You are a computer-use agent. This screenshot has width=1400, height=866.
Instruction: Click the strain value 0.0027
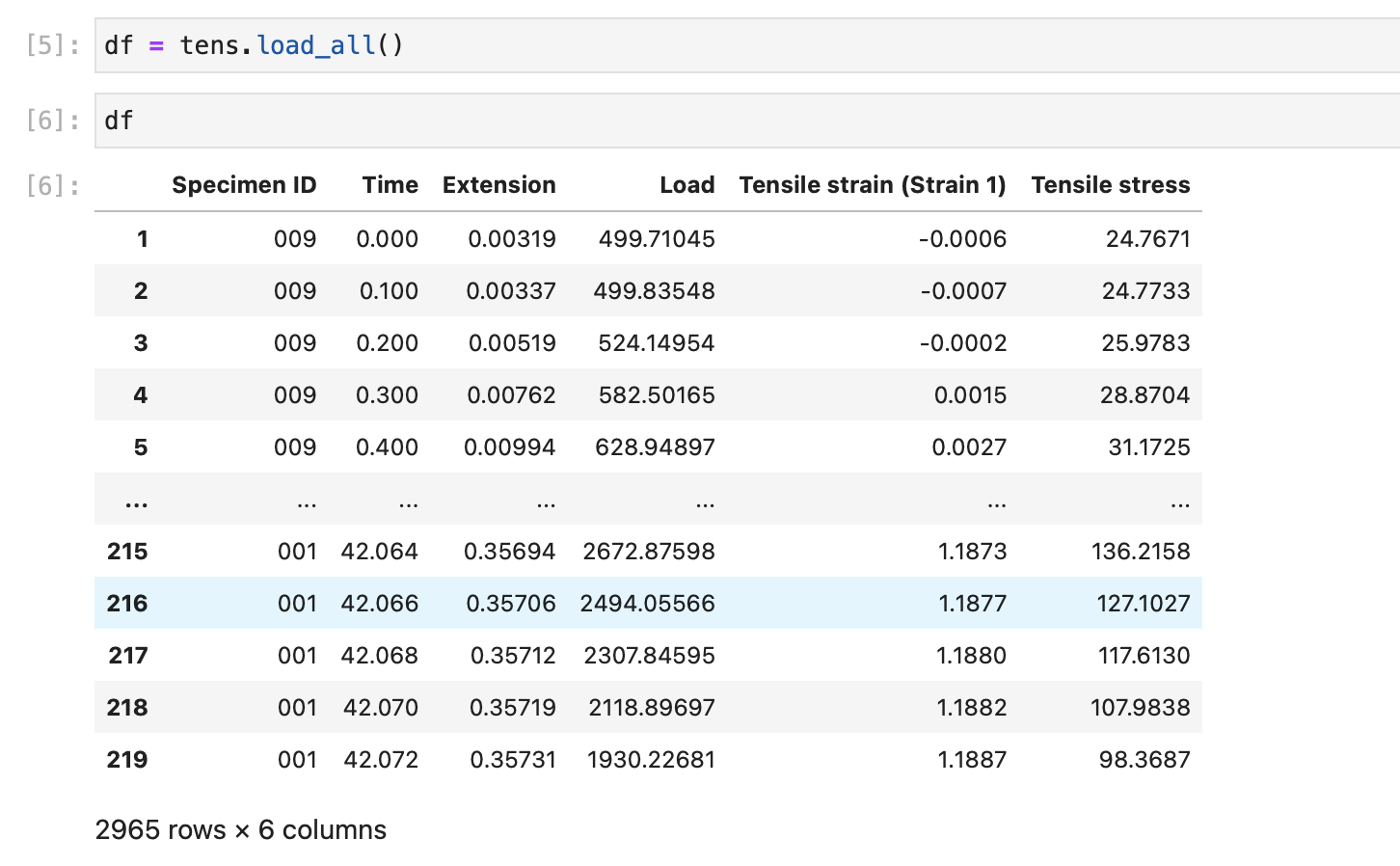coord(969,447)
